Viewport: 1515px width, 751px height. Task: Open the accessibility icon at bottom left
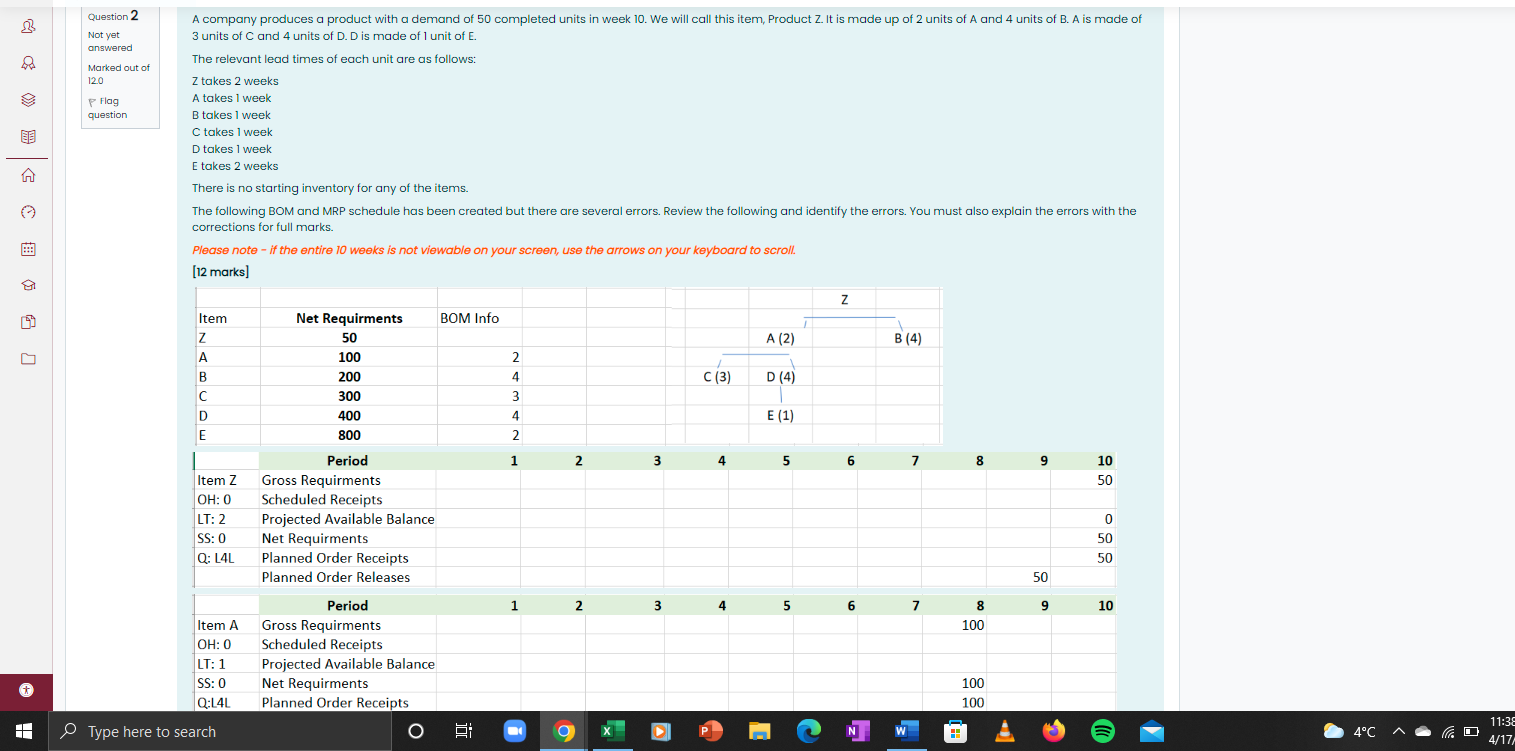(27, 690)
